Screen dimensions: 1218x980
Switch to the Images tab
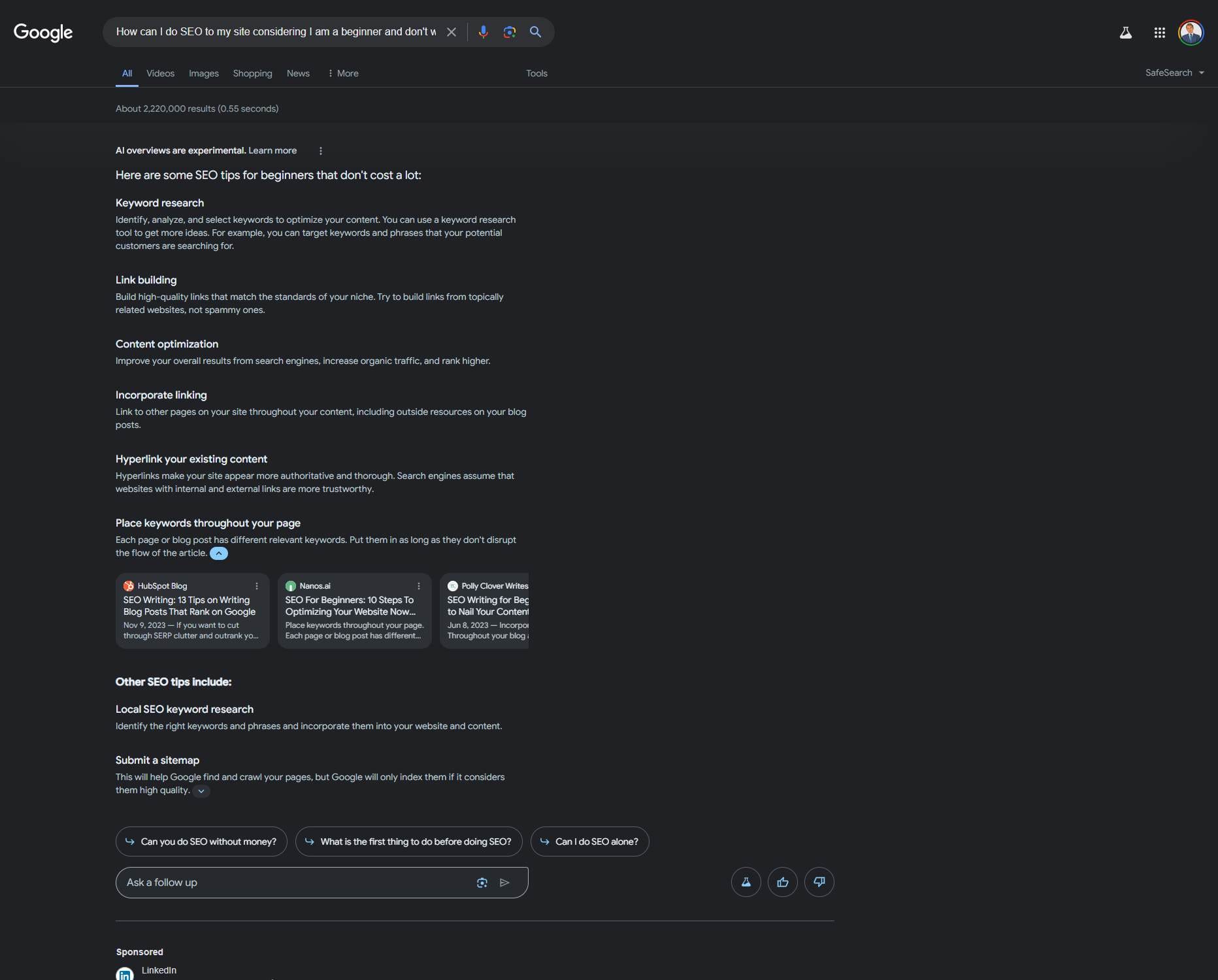tap(203, 74)
